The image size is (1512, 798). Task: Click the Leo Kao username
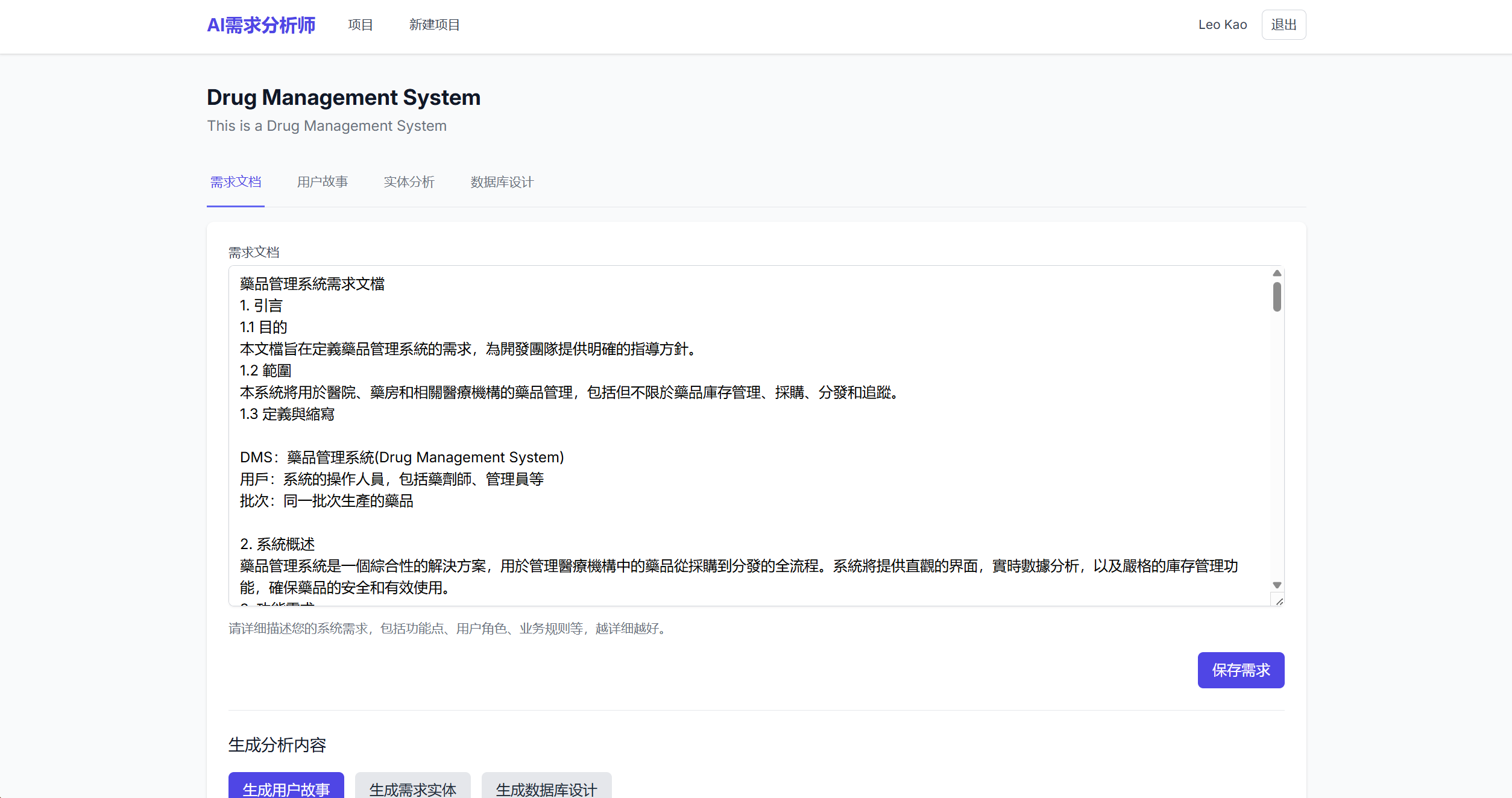1222,25
